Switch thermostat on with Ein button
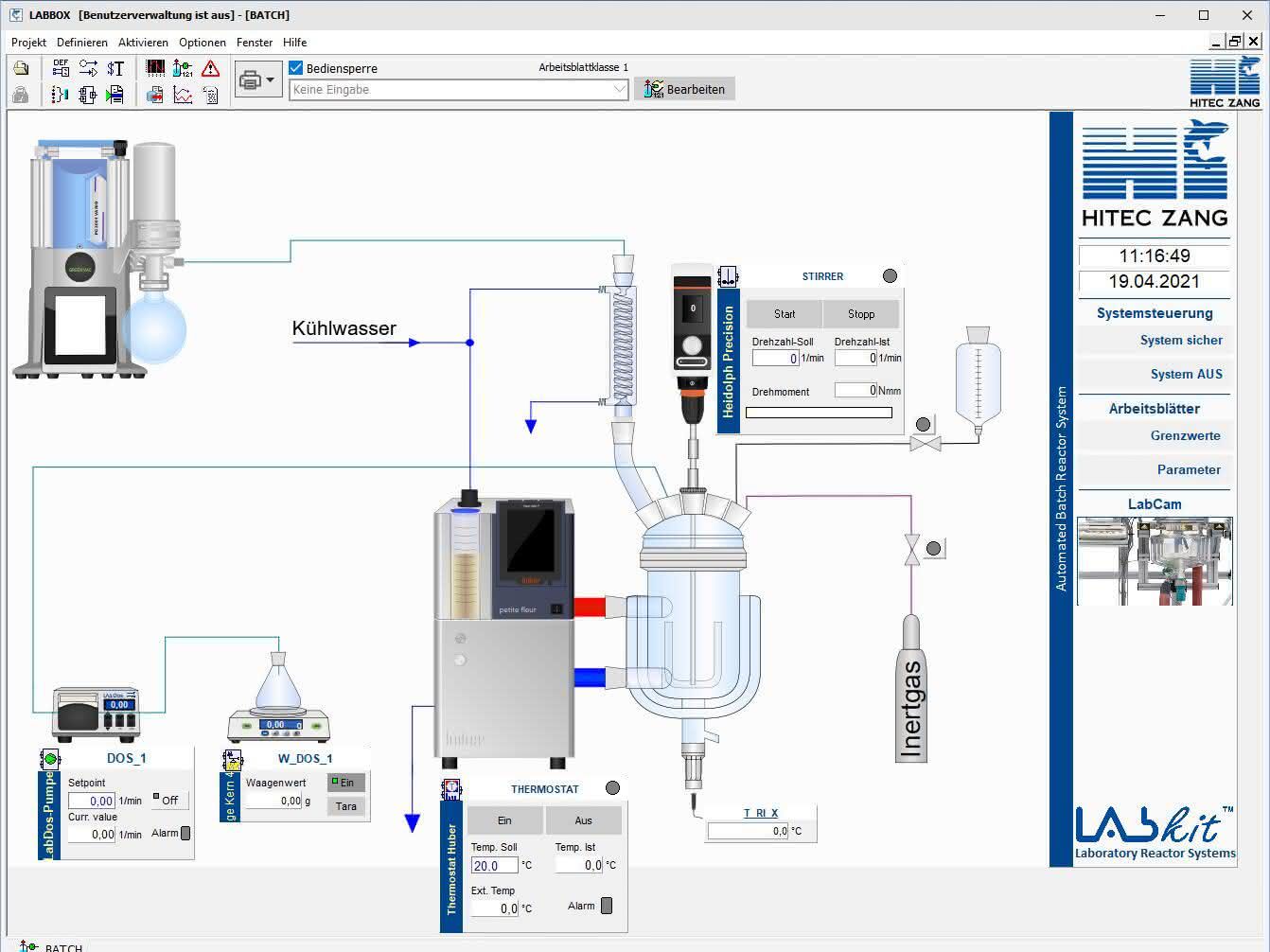This screenshot has height=952, width=1270. 505,820
